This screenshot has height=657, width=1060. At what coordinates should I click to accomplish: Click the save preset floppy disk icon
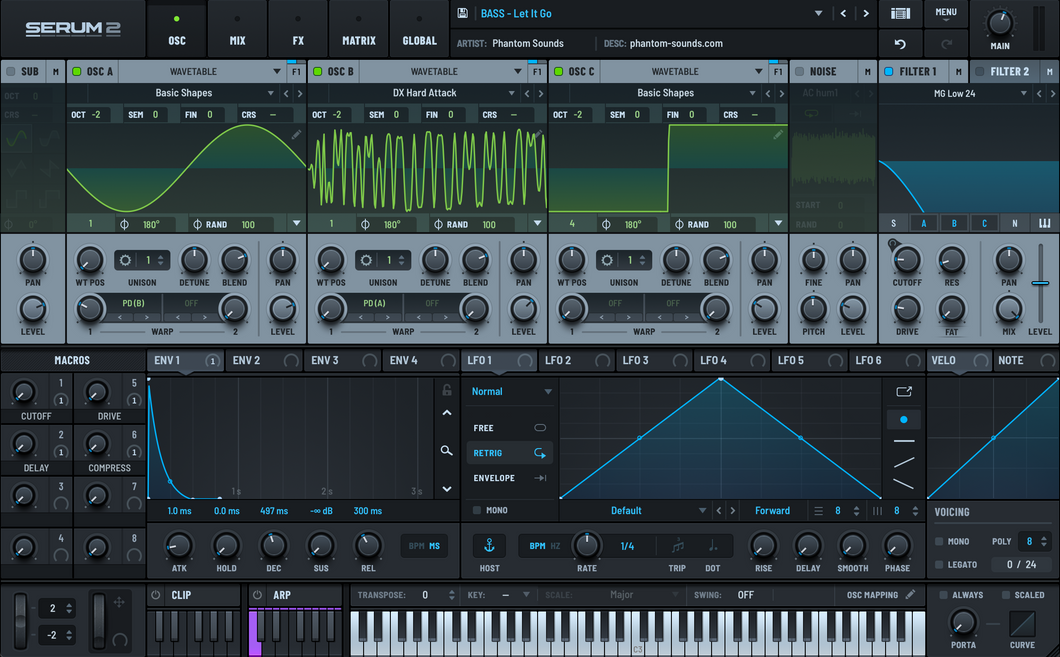coord(462,14)
